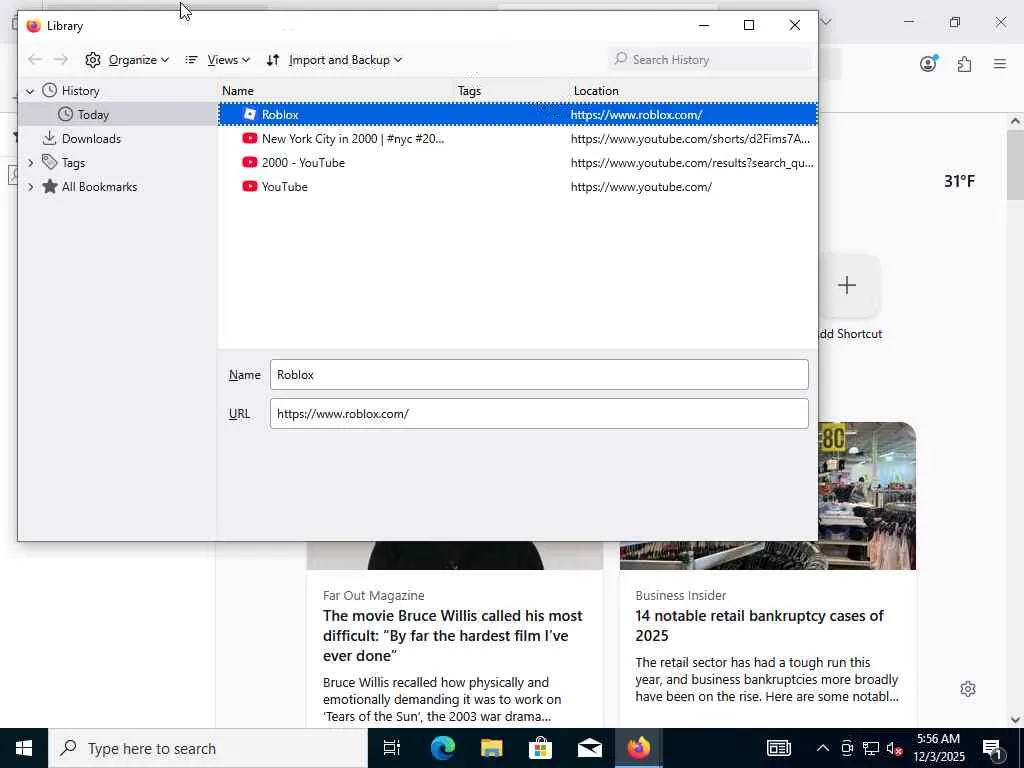Click the Roblox favicon icon
This screenshot has width=1024, height=768.
pyautogui.click(x=249, y=114)
